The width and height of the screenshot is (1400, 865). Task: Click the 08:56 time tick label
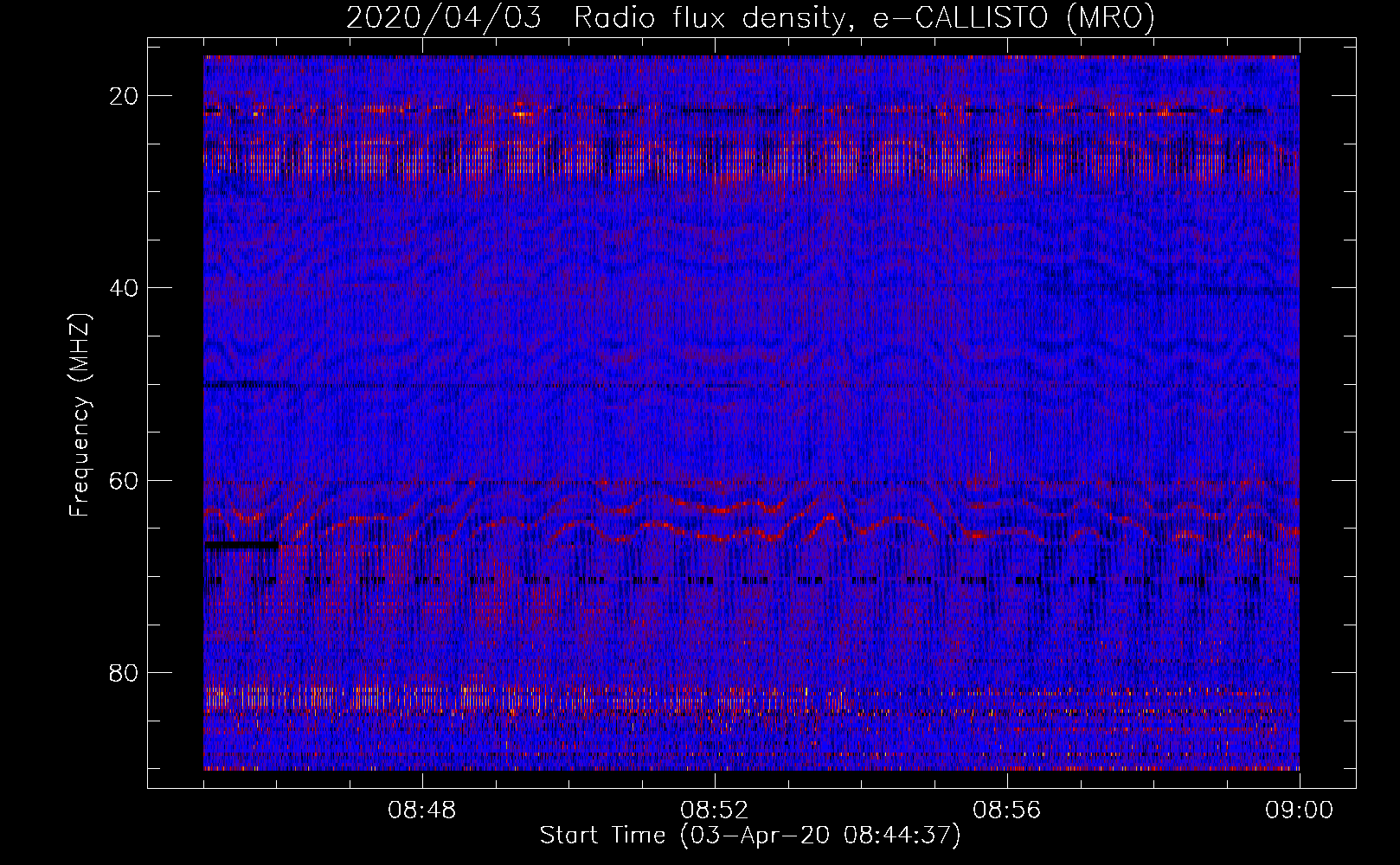pyautogui.click(x=1007, y=811)
